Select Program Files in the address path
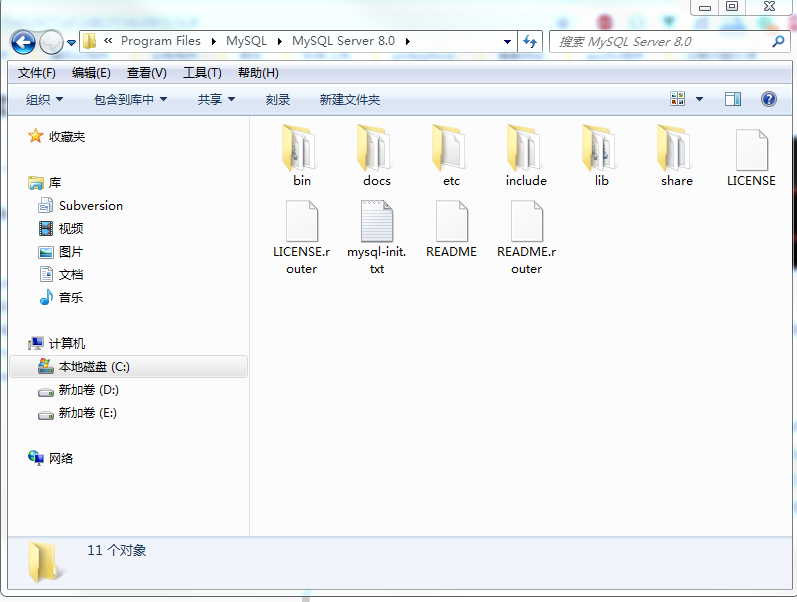The height and width of the screenshot is (602, 797). tap(161, 41)
